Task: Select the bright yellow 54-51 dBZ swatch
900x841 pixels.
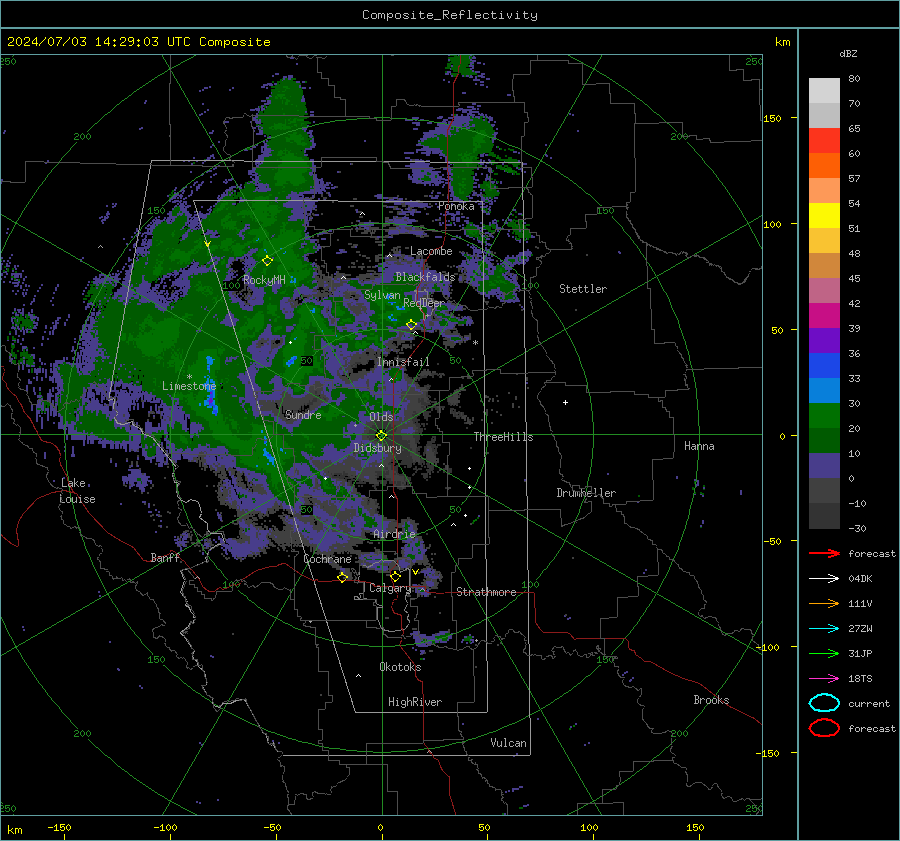Action: [824, 215]
